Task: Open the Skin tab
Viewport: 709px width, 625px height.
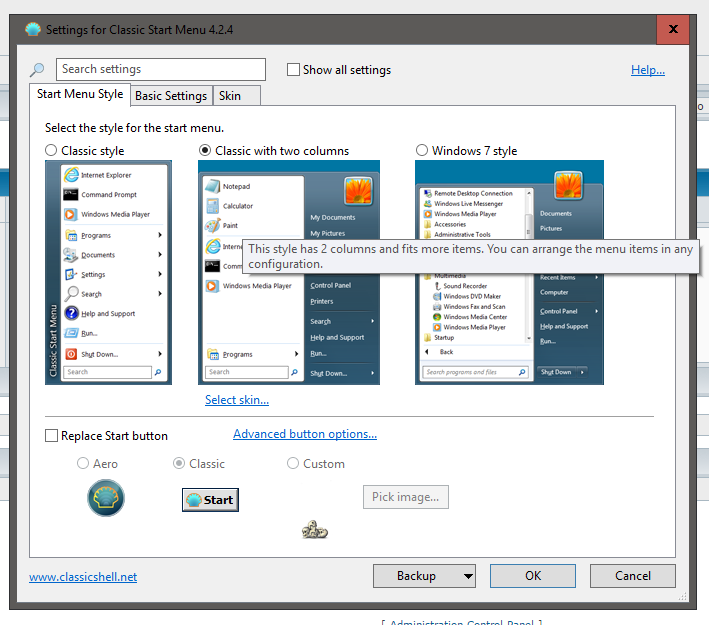Action: point(236,96)
